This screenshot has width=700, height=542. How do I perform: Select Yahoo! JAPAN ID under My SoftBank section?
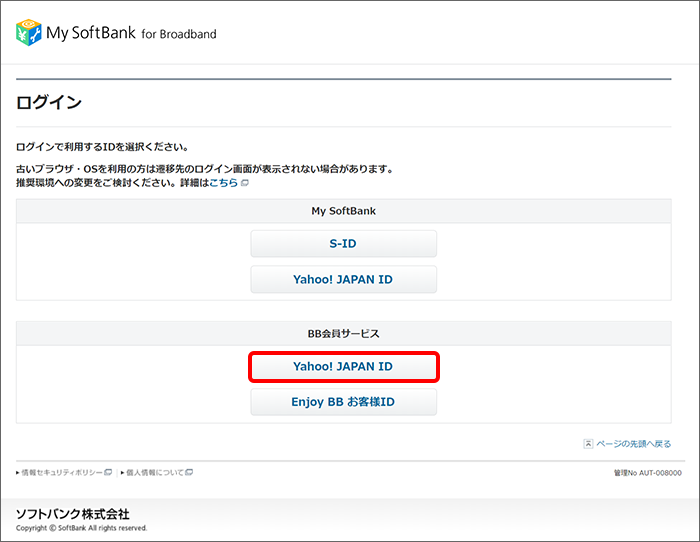[343, 279]
